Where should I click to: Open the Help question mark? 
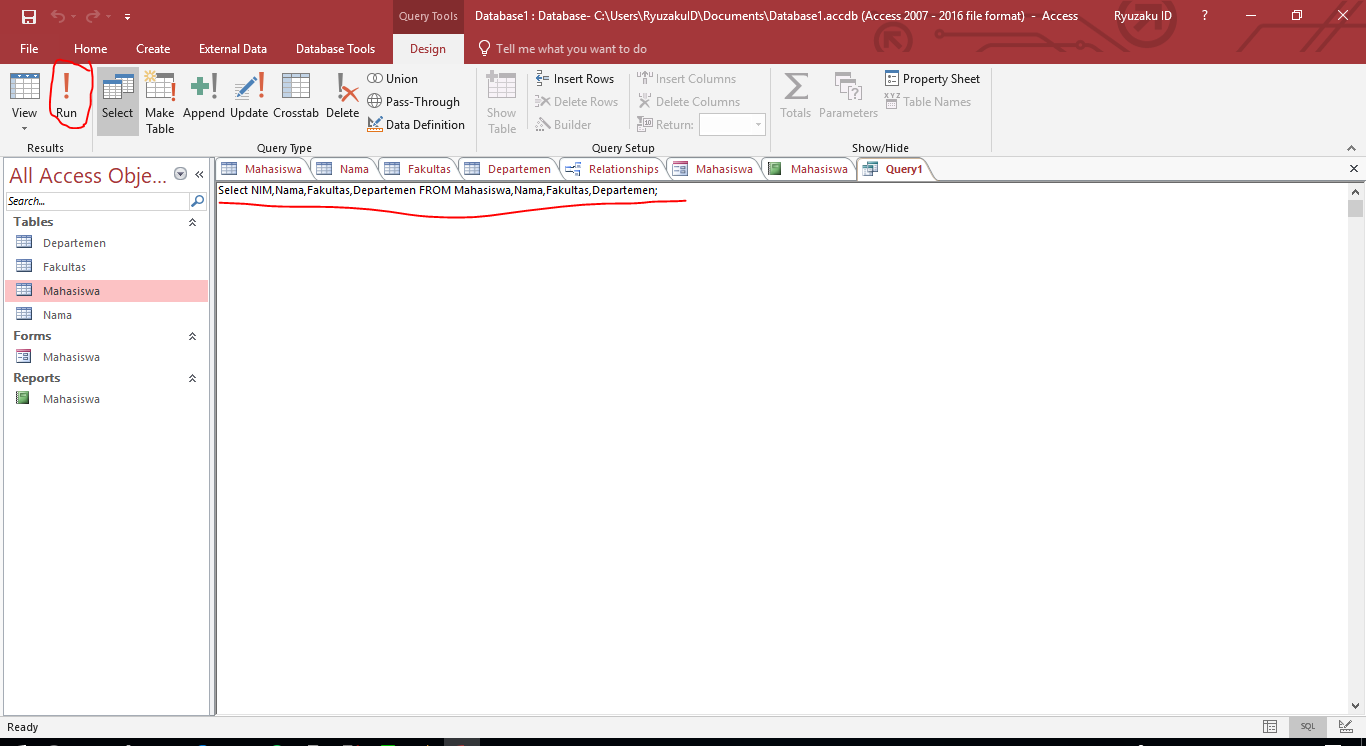[1205, 16]
